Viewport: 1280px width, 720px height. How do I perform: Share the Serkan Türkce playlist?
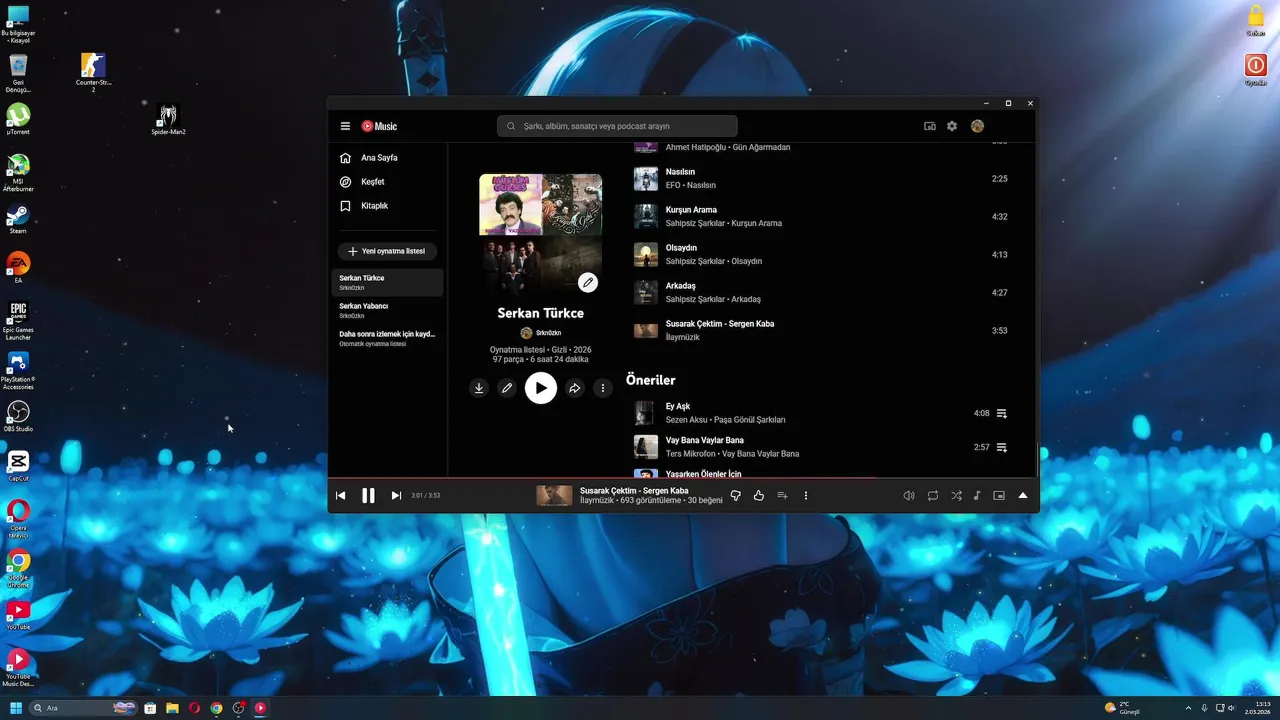pos(574,388)
